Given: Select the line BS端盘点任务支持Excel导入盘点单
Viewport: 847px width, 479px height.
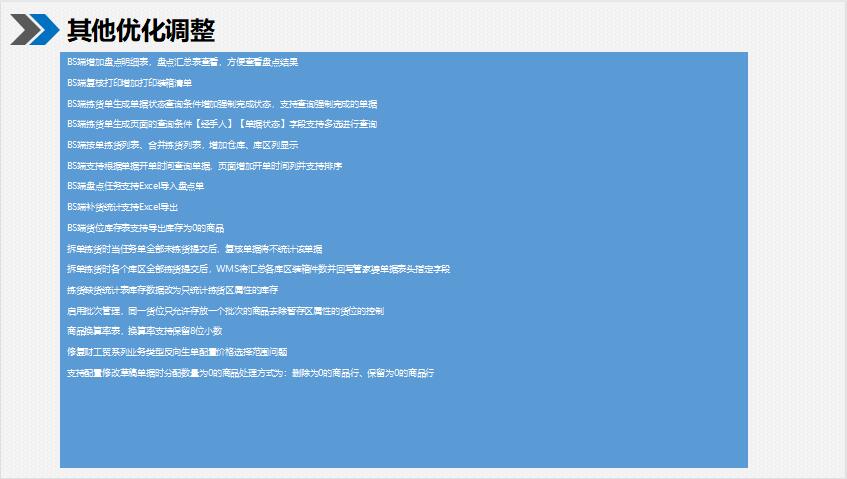Looking at the screenshot, I should [x=136, y=186].
